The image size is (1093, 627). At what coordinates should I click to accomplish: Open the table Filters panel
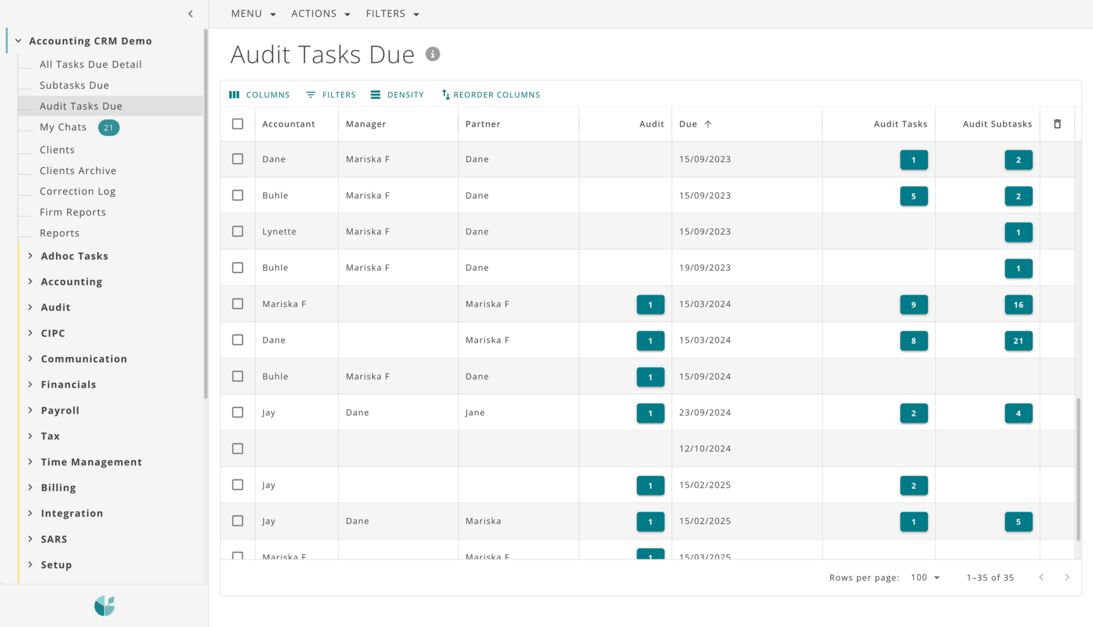[x=331, y=95]
